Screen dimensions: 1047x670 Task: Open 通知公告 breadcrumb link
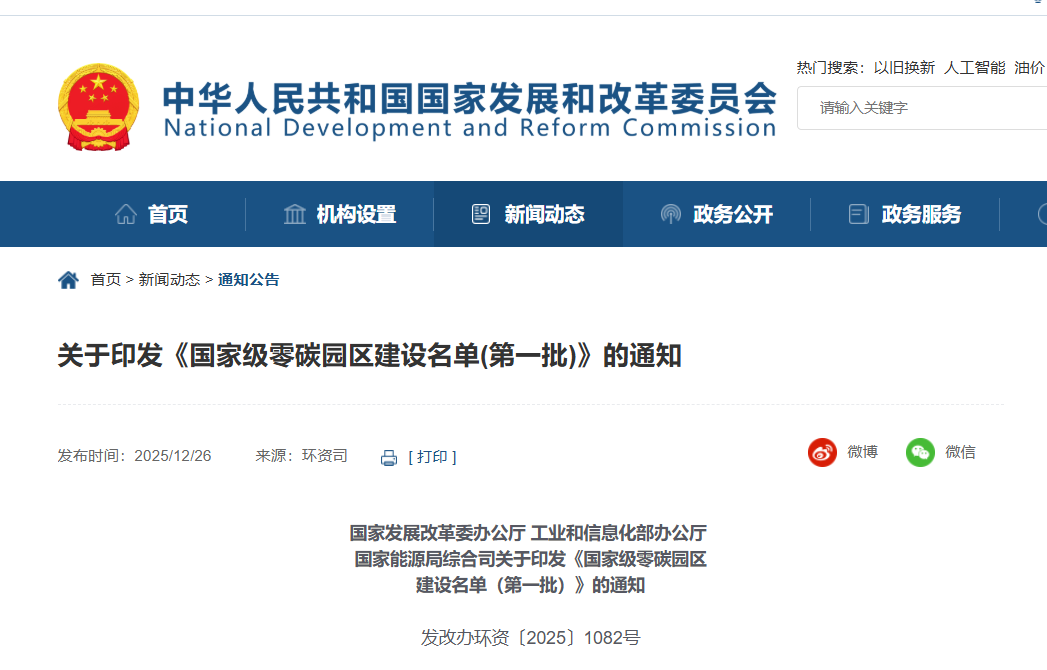[249, 280]
